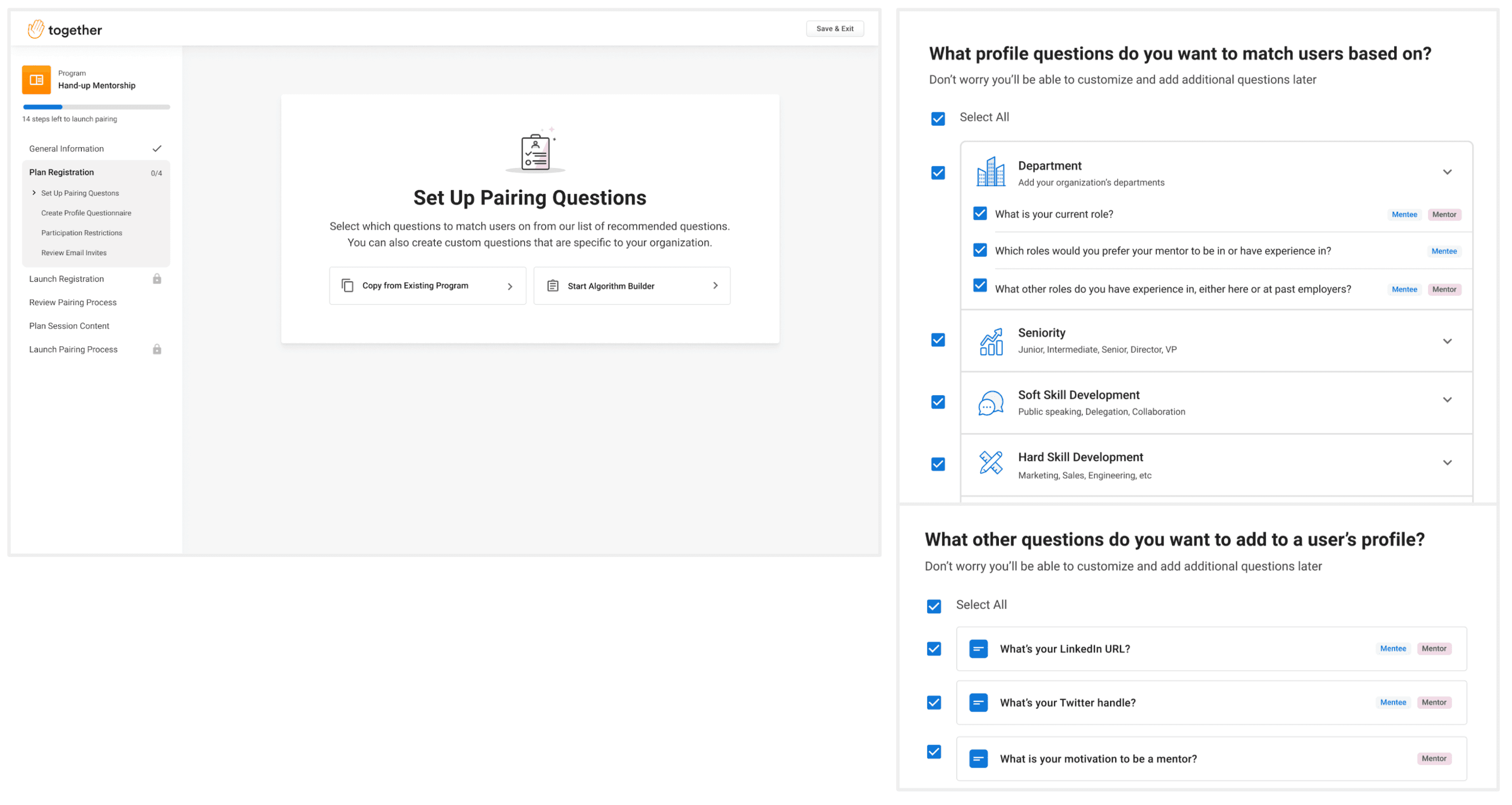Uncheck the What is your current role checkbox
The image size is (1512, 805).
[x=979, y=213]
